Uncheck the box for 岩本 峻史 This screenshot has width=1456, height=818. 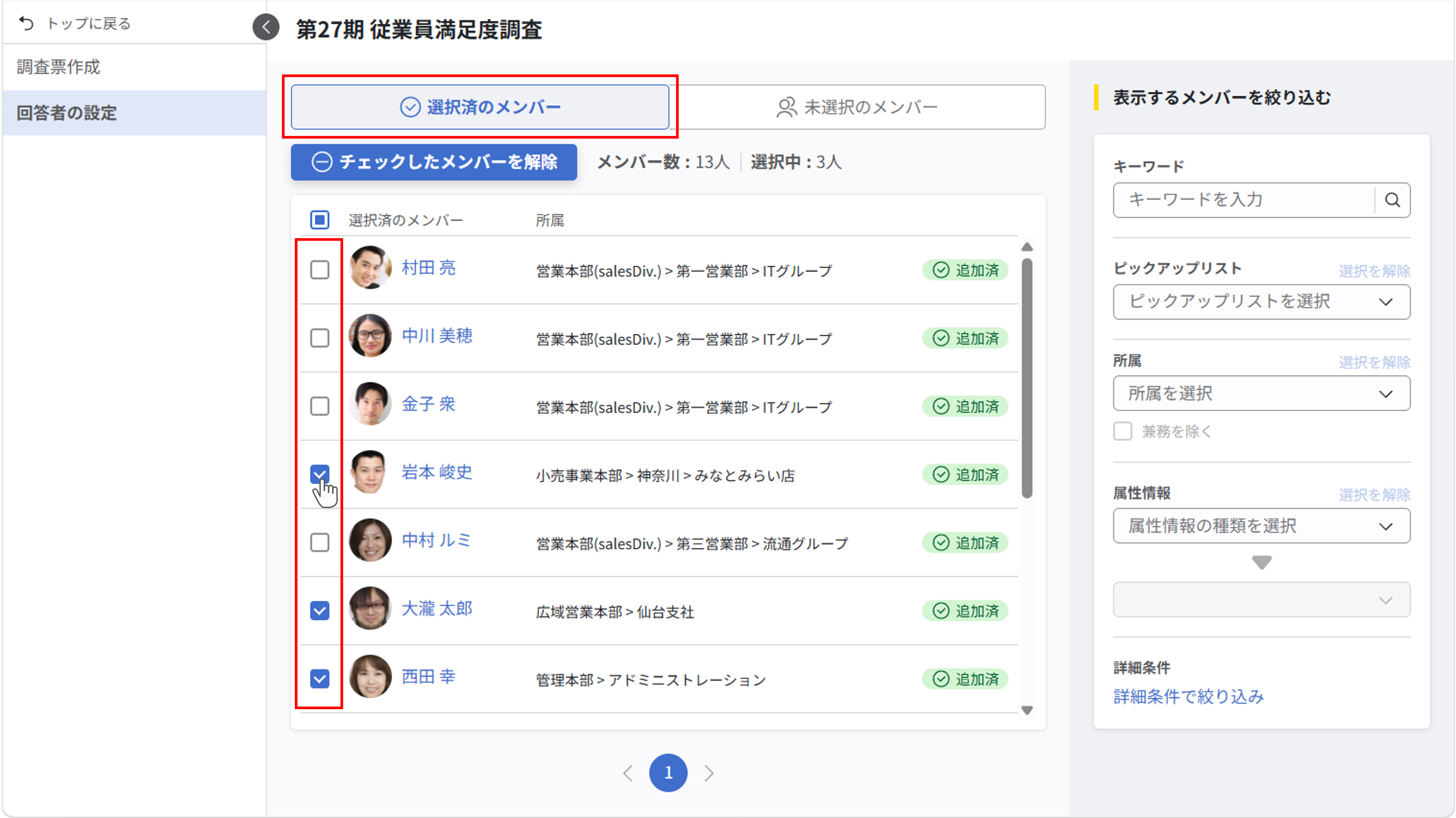coord(320,475)
